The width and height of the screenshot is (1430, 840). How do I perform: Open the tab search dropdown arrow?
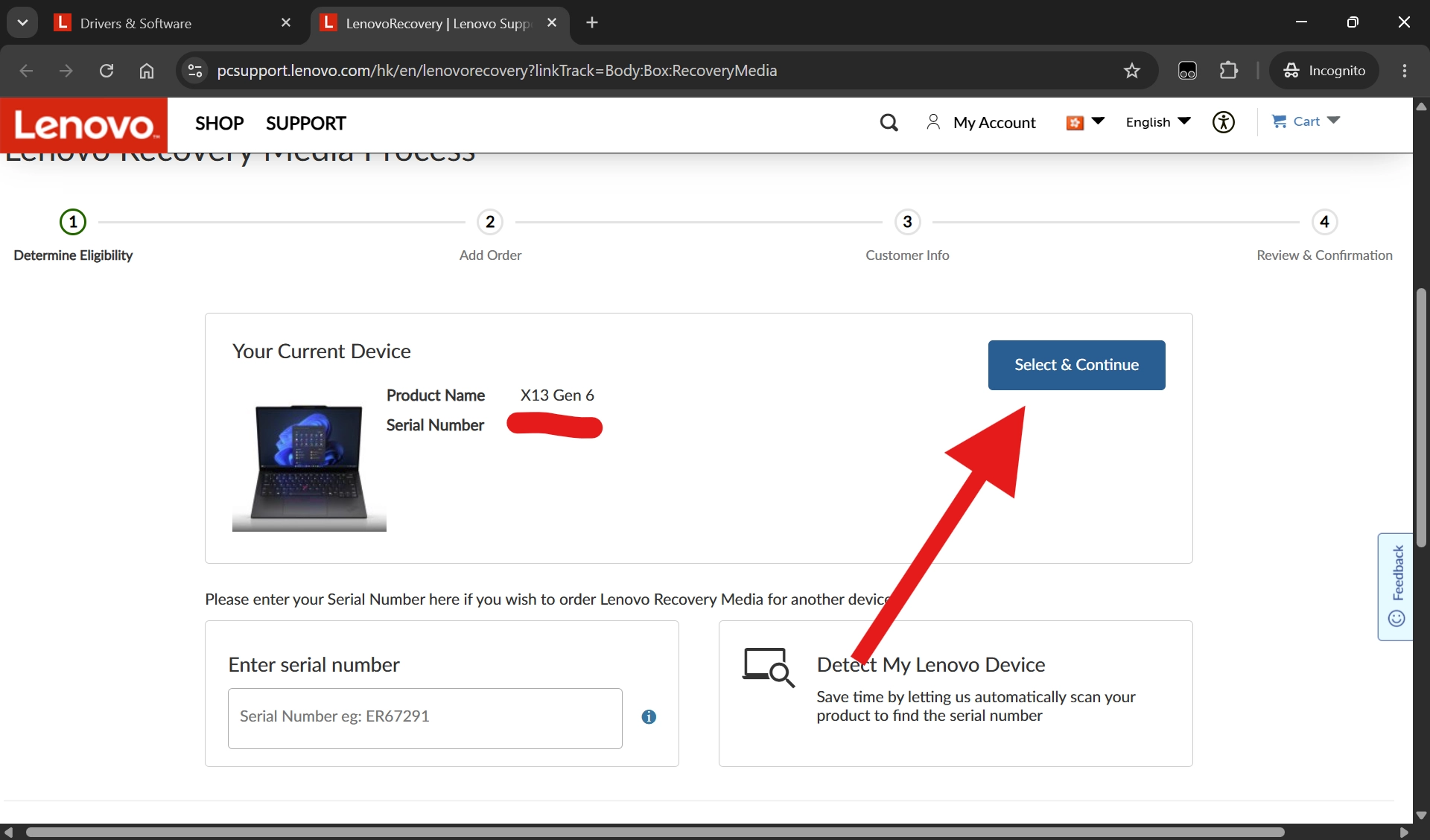(x=22, y=23)
